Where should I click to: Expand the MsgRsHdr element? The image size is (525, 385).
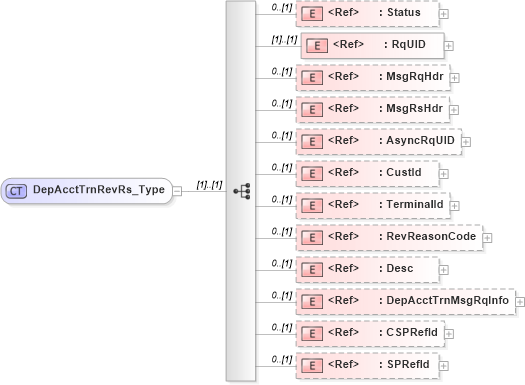(x=454, y=110)
